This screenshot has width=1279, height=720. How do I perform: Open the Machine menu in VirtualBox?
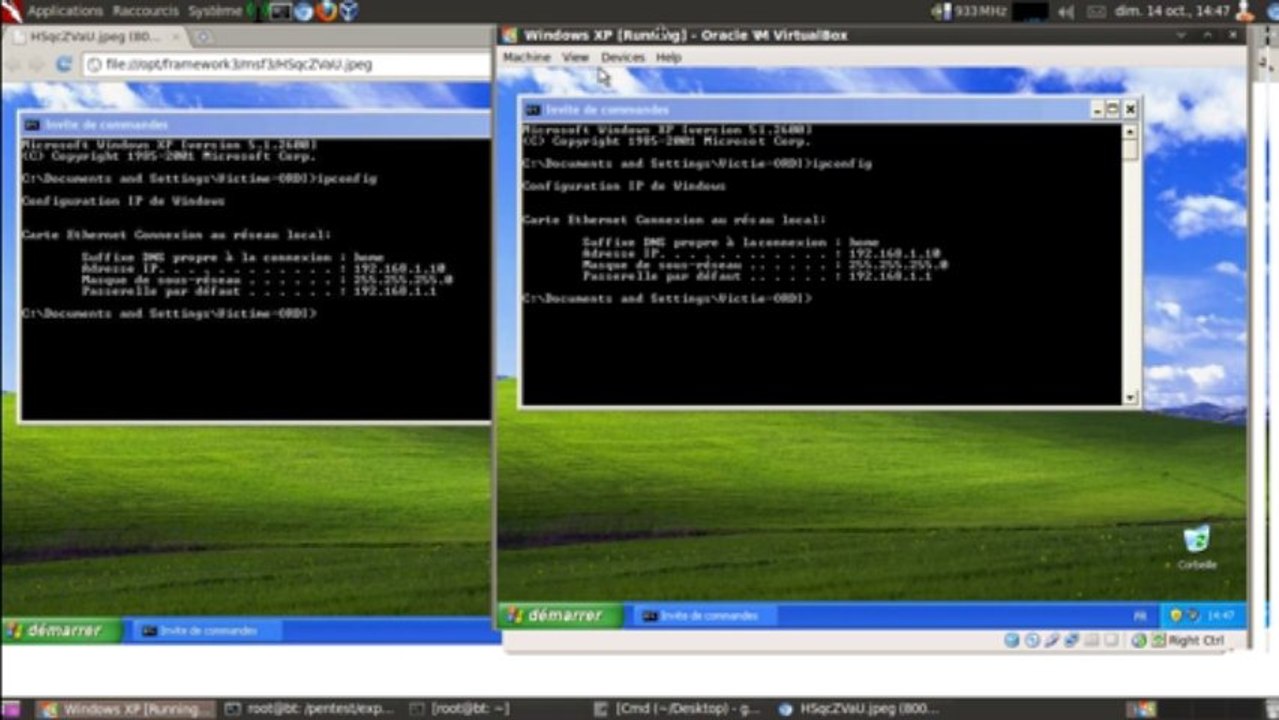point(526,57)
